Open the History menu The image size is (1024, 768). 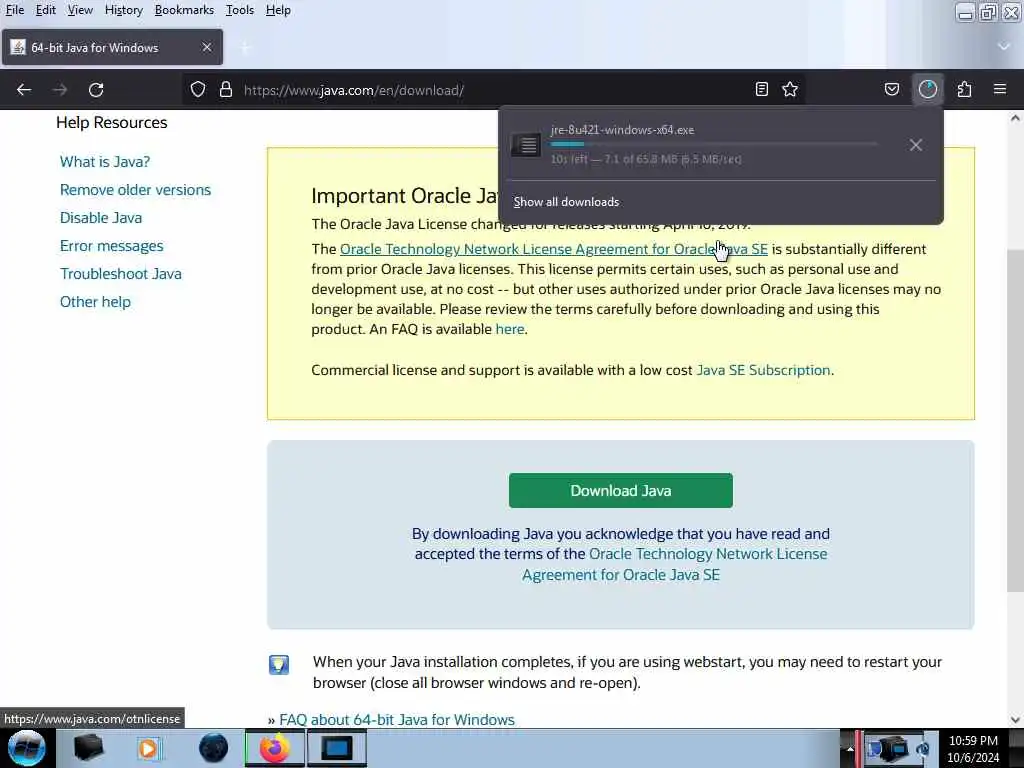click(123, 10)
